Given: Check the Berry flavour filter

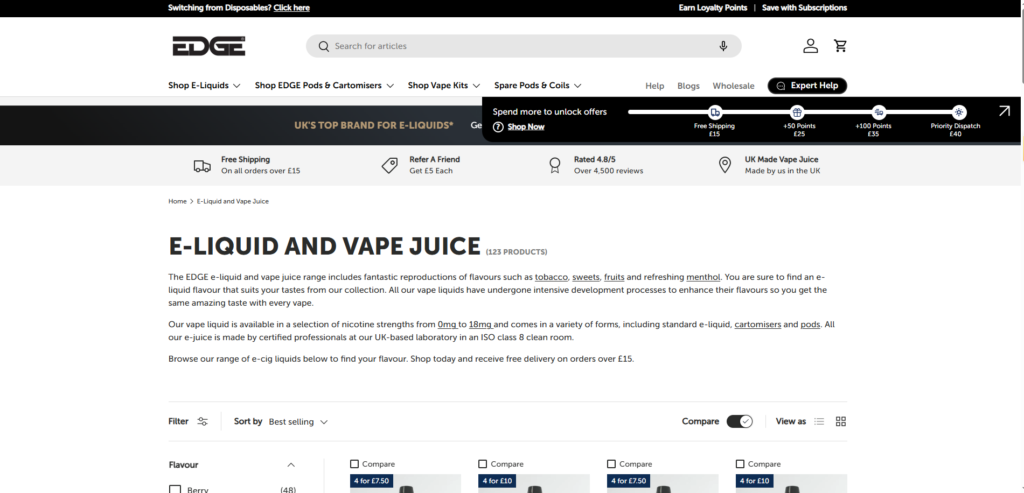Looking at the screenshot, I should coord(174,489).
